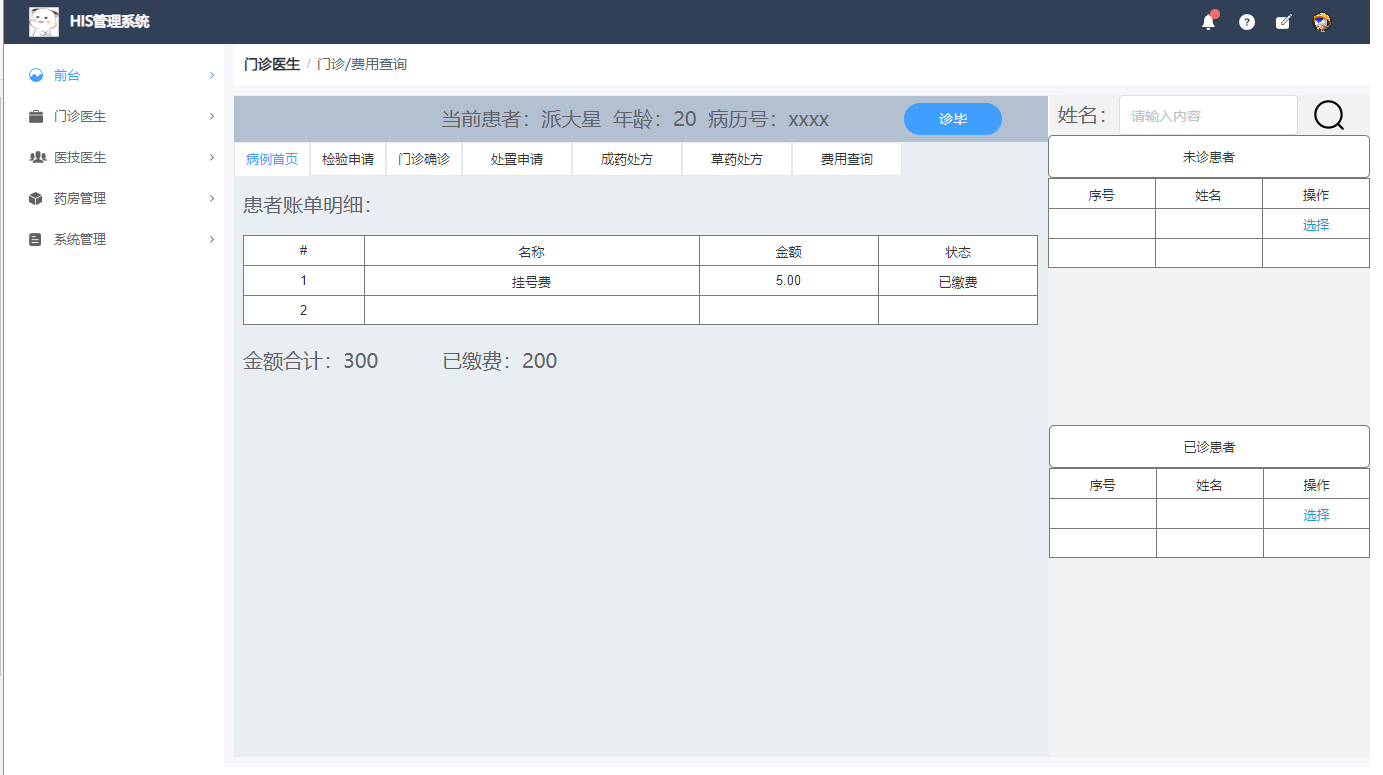The height and width of the screenshot is (775, 1383).
Task: Switch to the 费用查询 tab
Action: tap(847, 159)
